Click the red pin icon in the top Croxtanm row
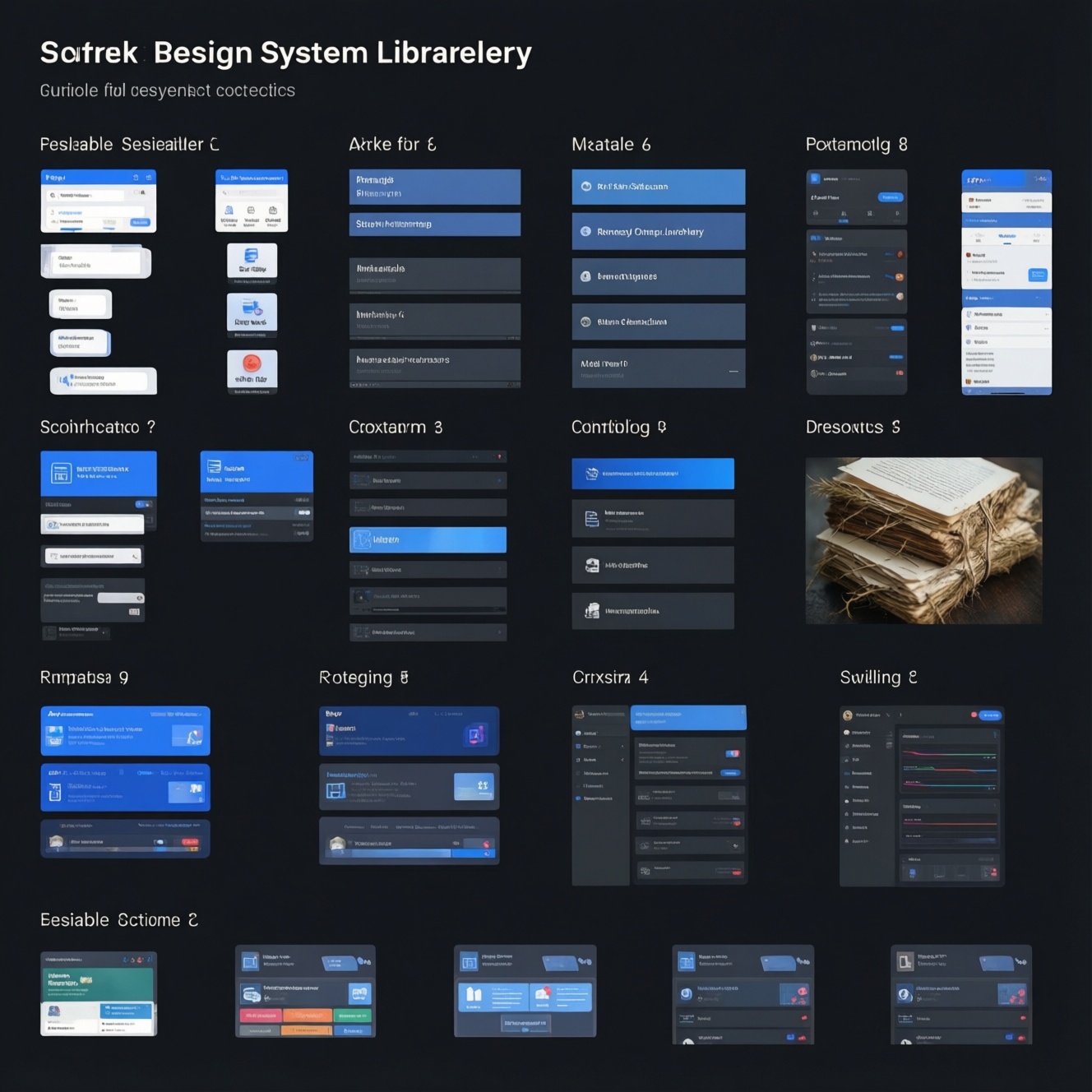 click(x=499, y=456)
